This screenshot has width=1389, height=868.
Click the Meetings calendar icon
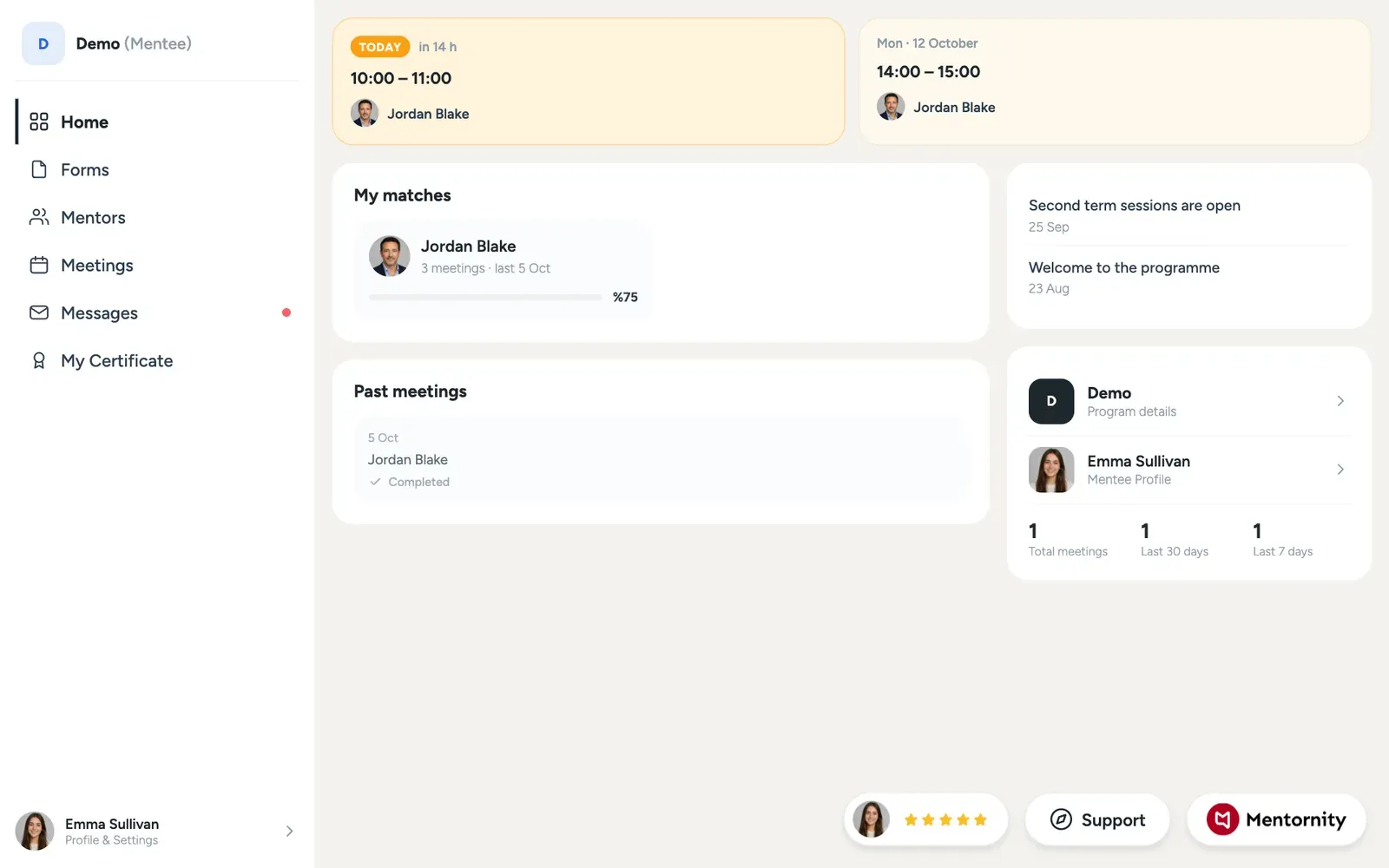39,265
